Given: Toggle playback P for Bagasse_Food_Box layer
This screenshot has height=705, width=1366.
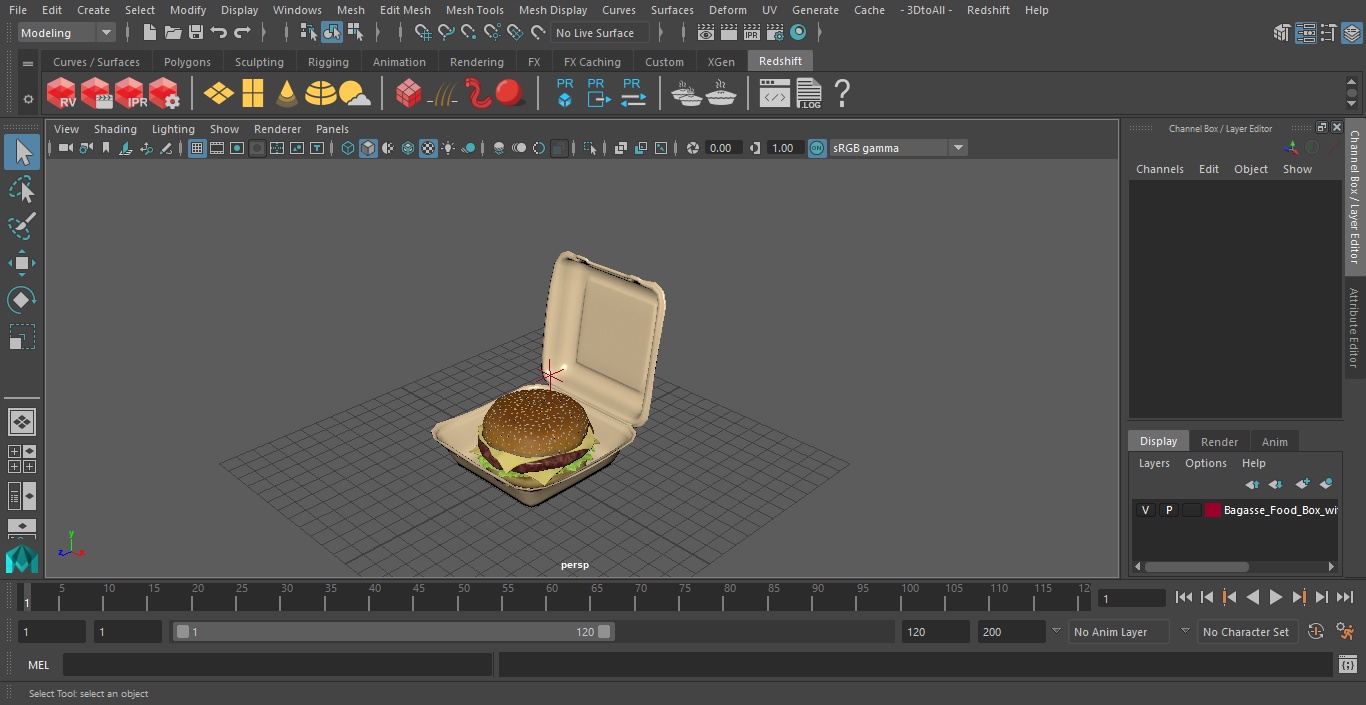Looking at the screenshot, I should click(x=1168, y=510).
